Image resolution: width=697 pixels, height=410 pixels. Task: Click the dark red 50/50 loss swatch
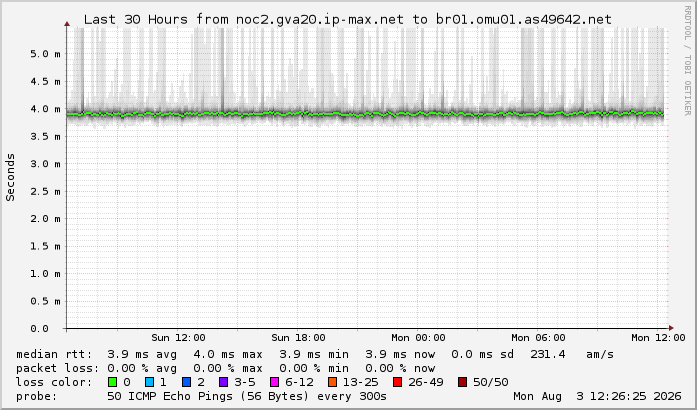pyautogui.click(x=462, y=382)
